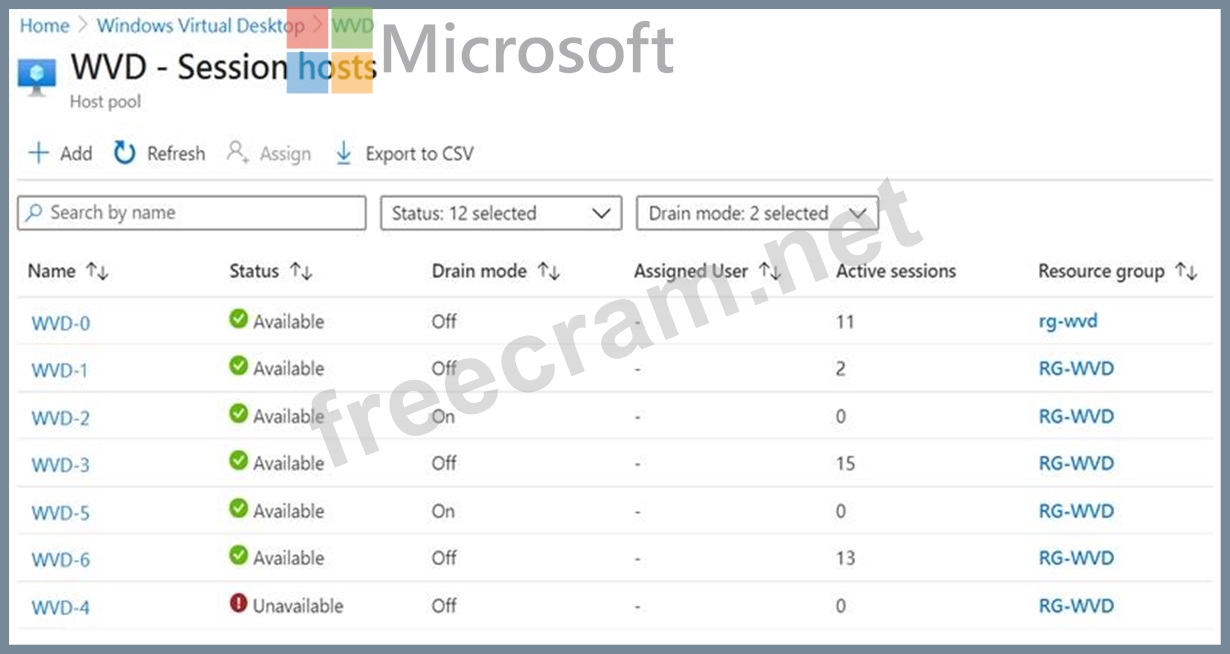This screenshot has width=1230, height=654.
Task: Open rg-wvd resource group link
Action: (x=1066, y=322)
